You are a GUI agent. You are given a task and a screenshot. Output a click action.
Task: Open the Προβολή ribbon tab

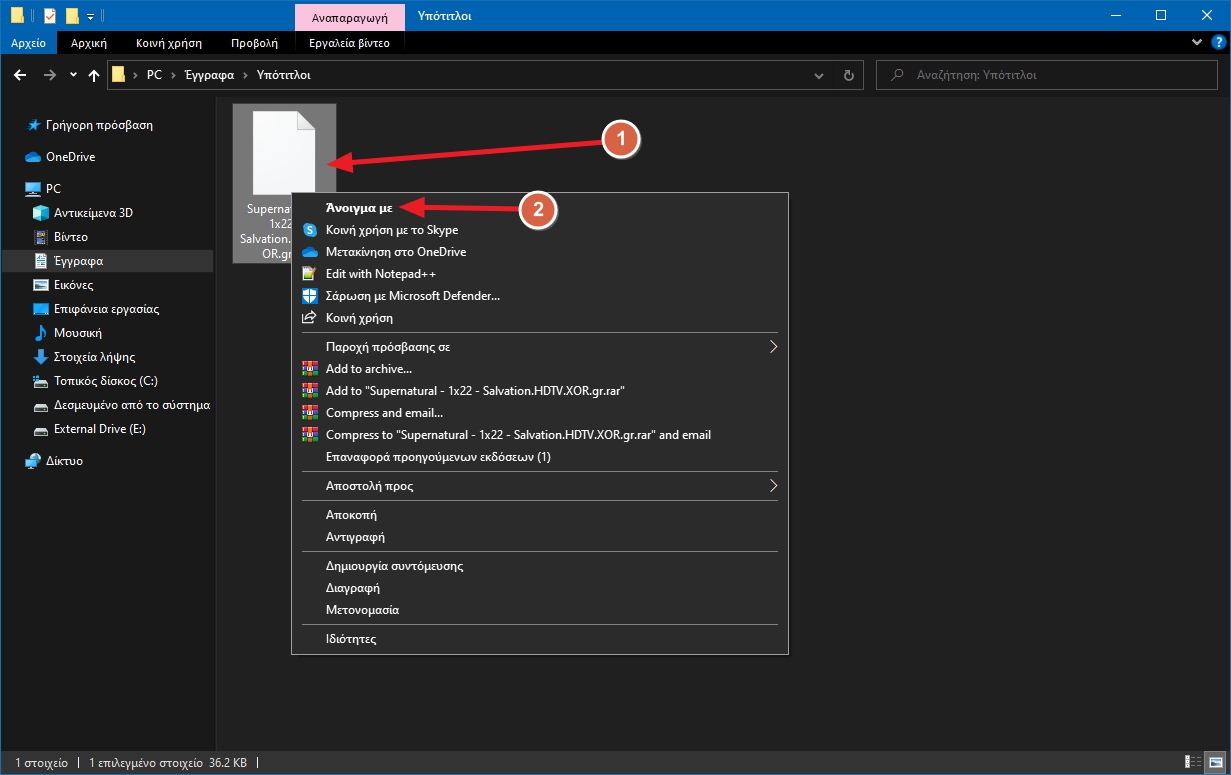(254, 43)
